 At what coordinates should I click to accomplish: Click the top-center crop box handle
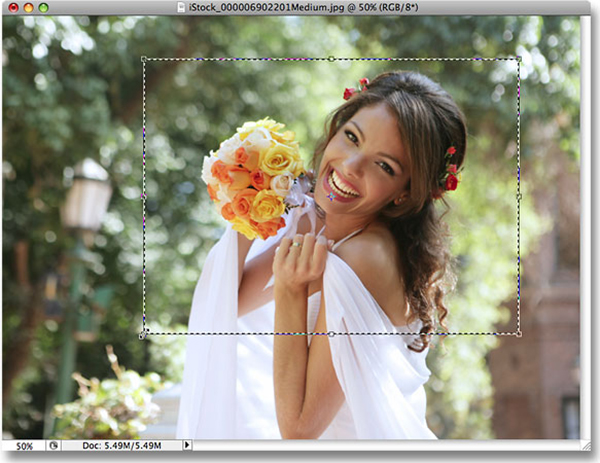pyautogui.click(x=331, y=59)
